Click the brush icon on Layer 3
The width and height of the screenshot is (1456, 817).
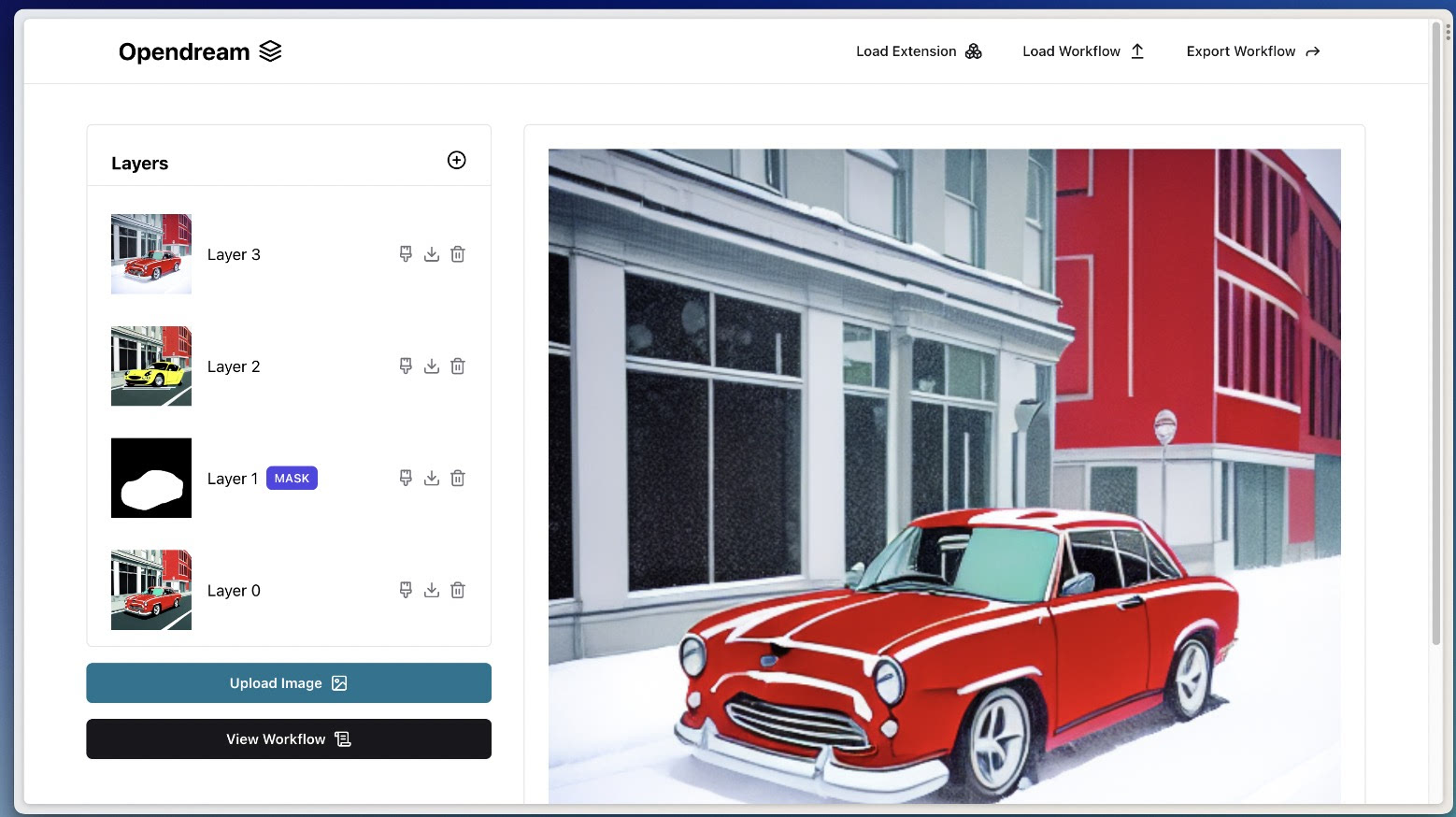click(406, 254)
